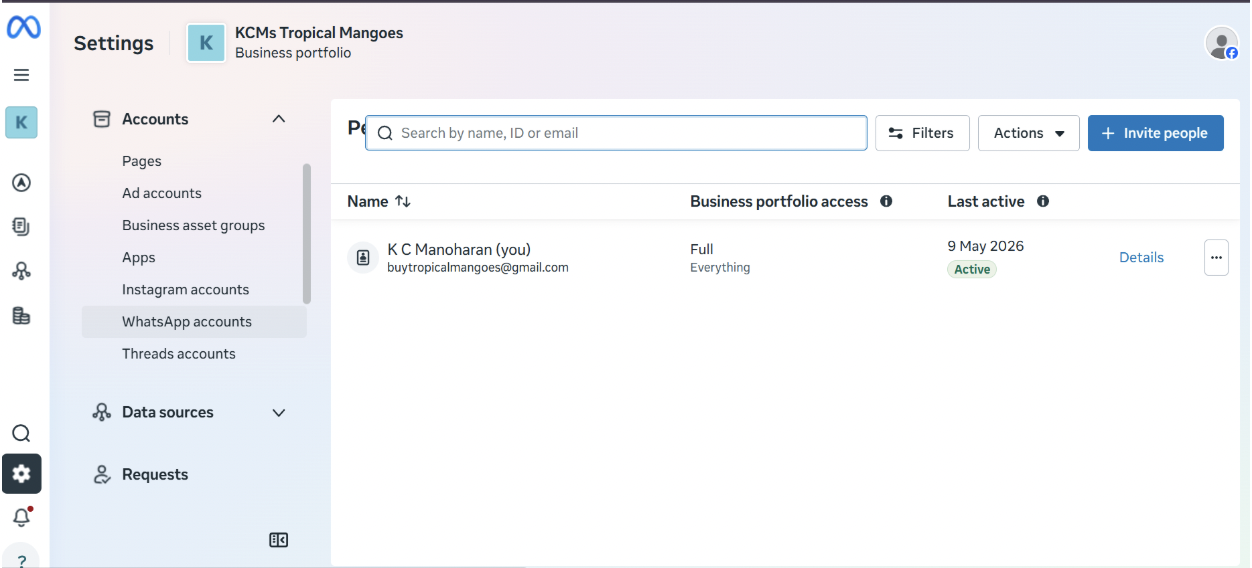This screenshot has height=568, width=1252.
Task: Click the Data sources nodes icon
Action: [101, 412]
